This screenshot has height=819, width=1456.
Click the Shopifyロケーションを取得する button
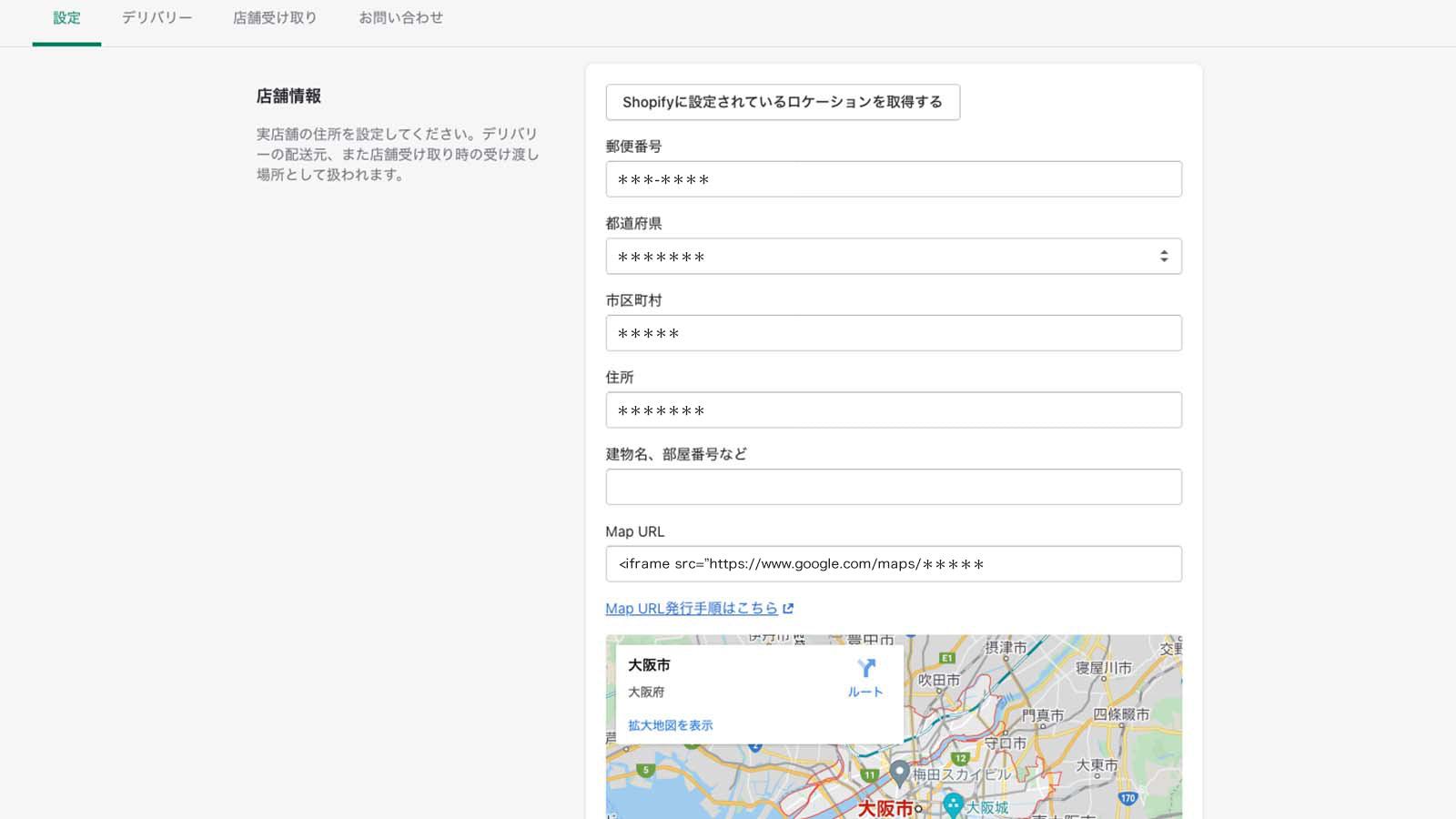[x=783, y=102]
